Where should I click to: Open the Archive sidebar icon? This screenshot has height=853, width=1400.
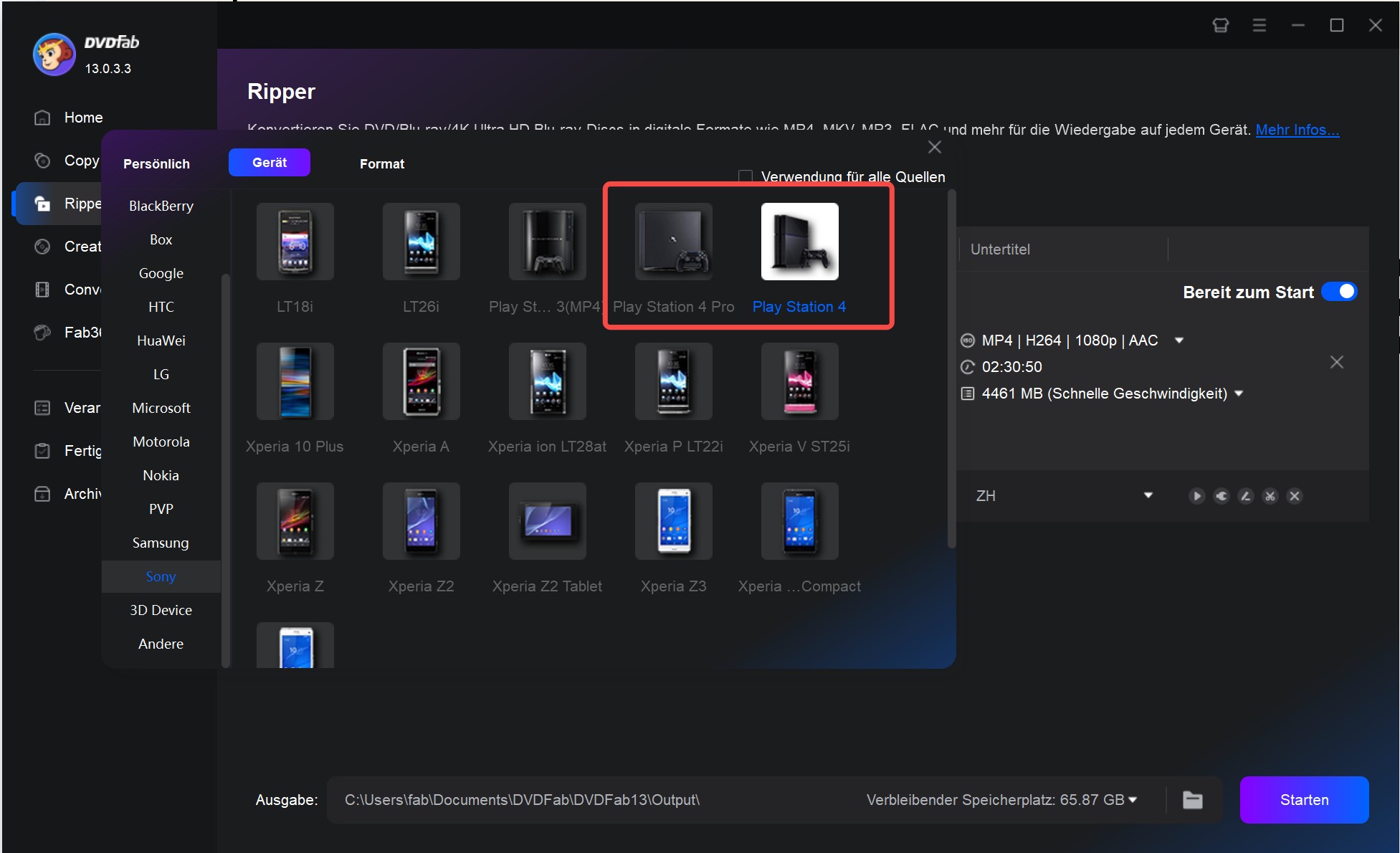point(42,494)
